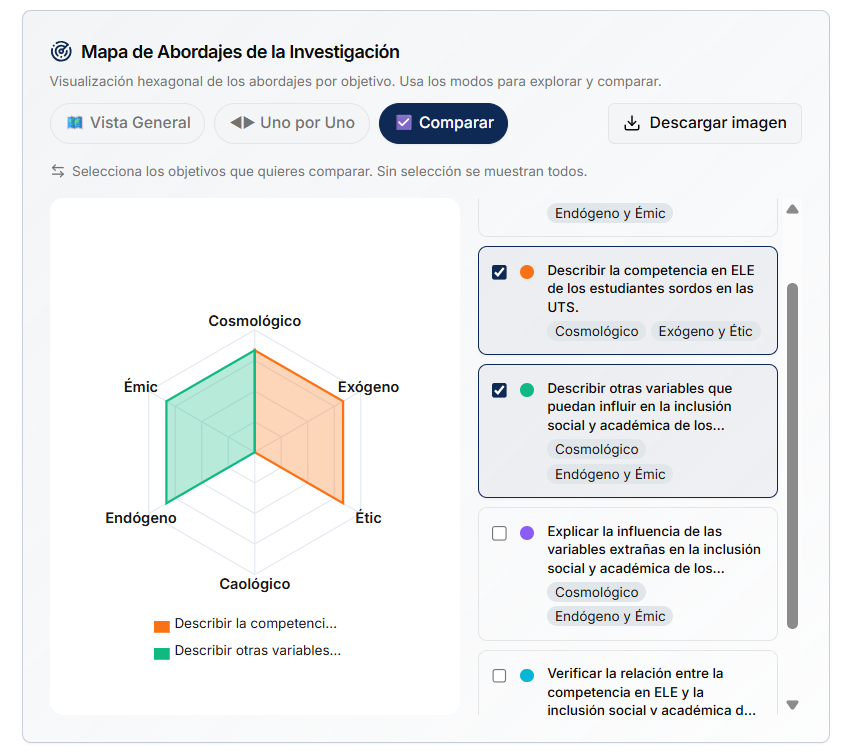Uncheck the Describir la competencia objective

click(499, 269)
